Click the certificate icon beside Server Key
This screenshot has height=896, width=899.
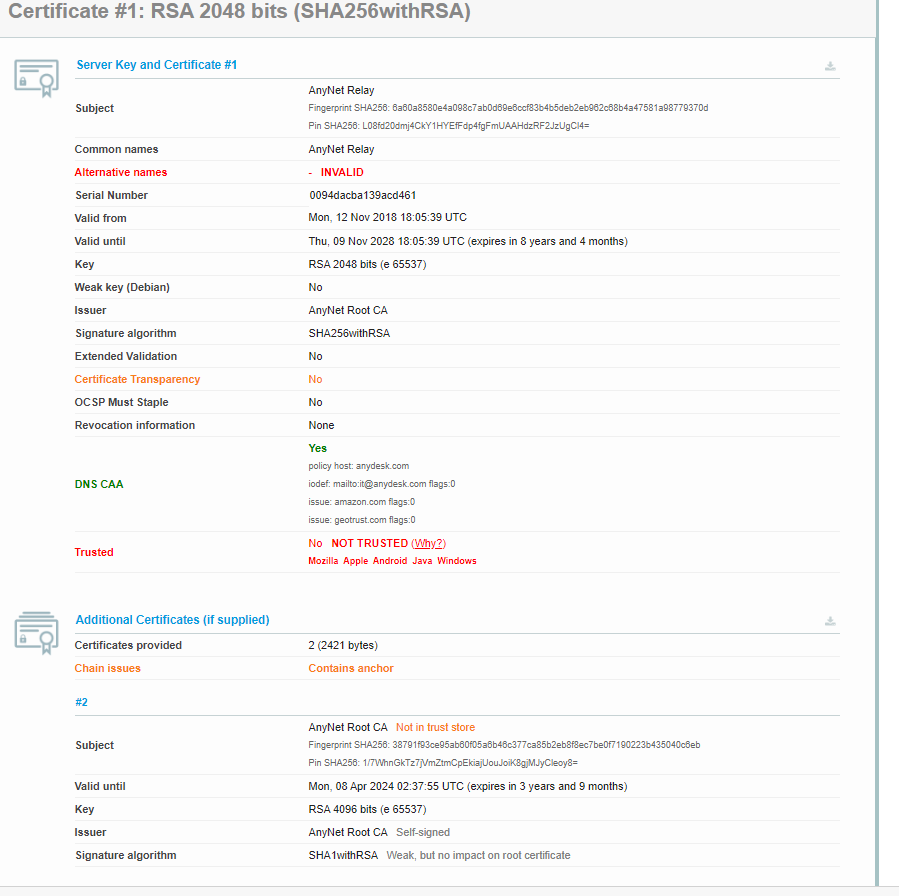click(36, 78)
